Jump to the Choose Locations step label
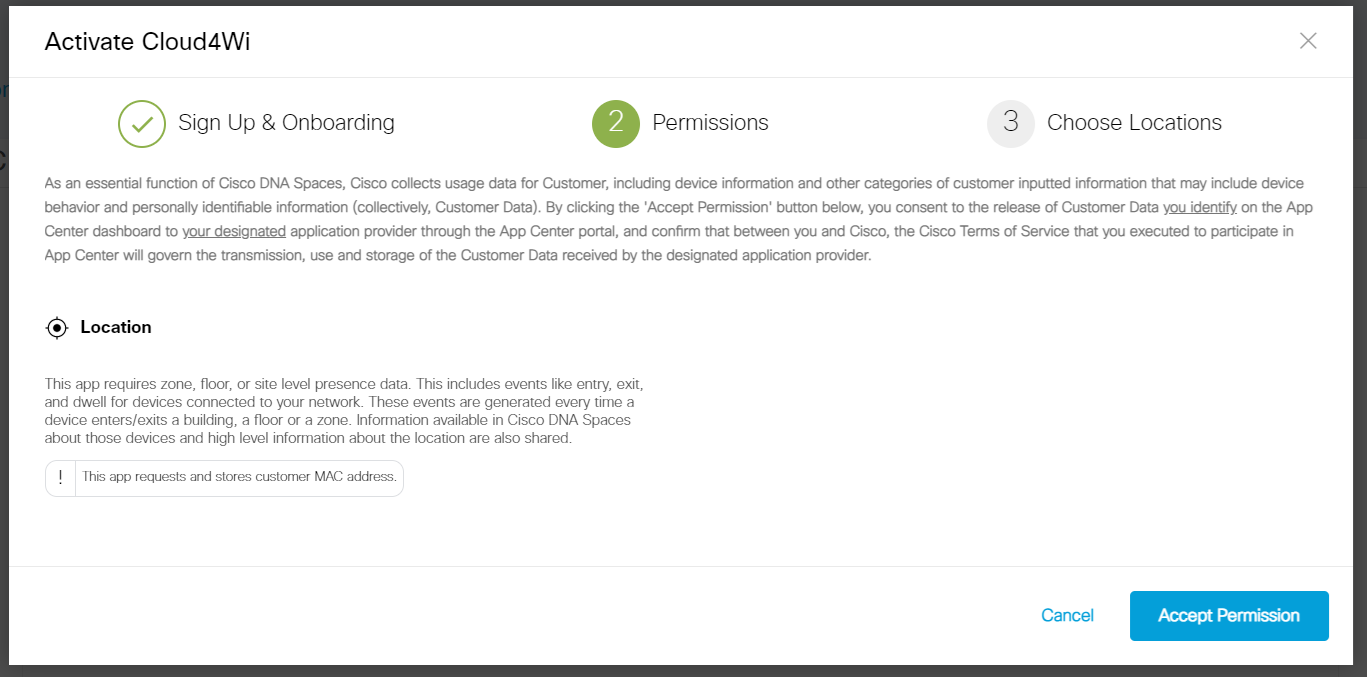The height and width of the screenshot is (677, 1367). tap(1134, 123)
